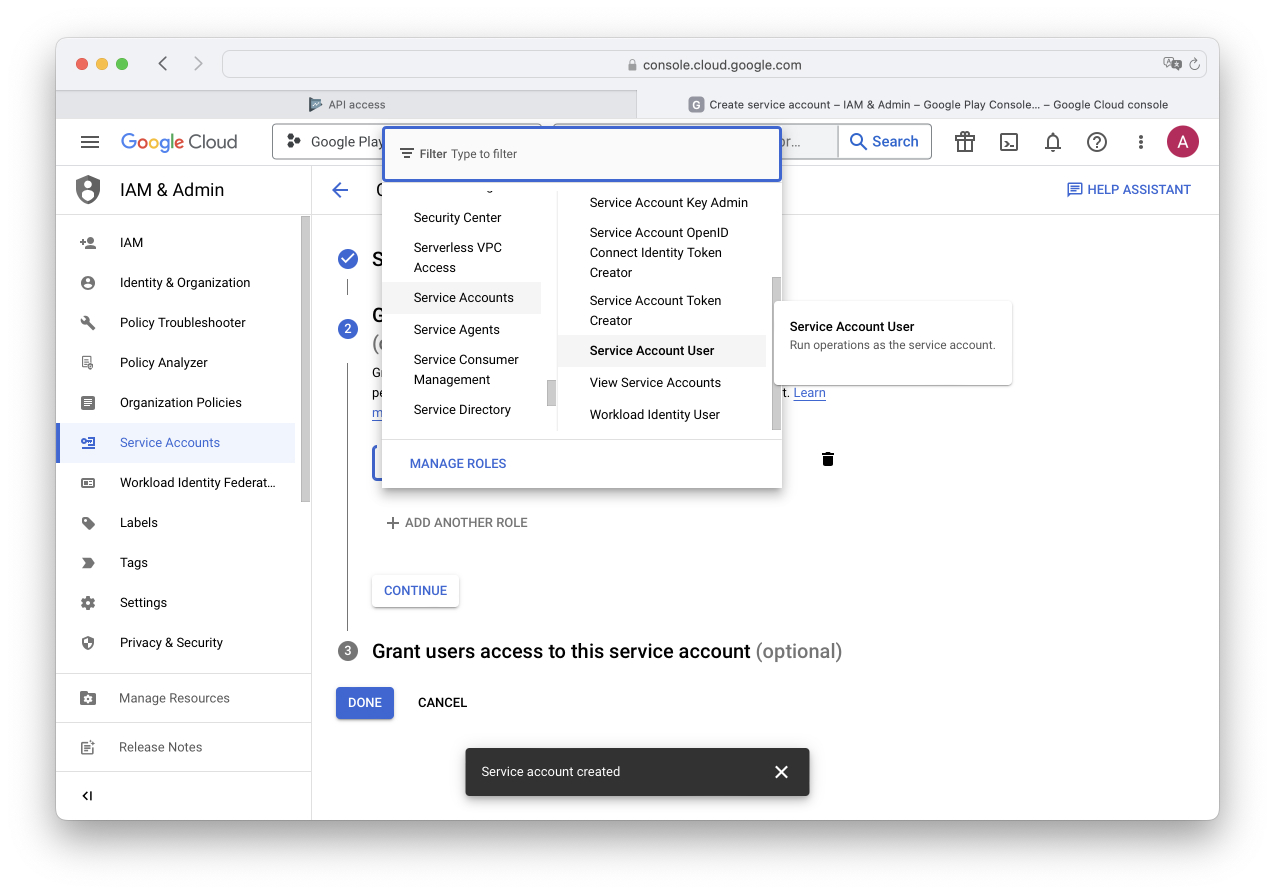Choose Workload Identity User role

point(662,415)
